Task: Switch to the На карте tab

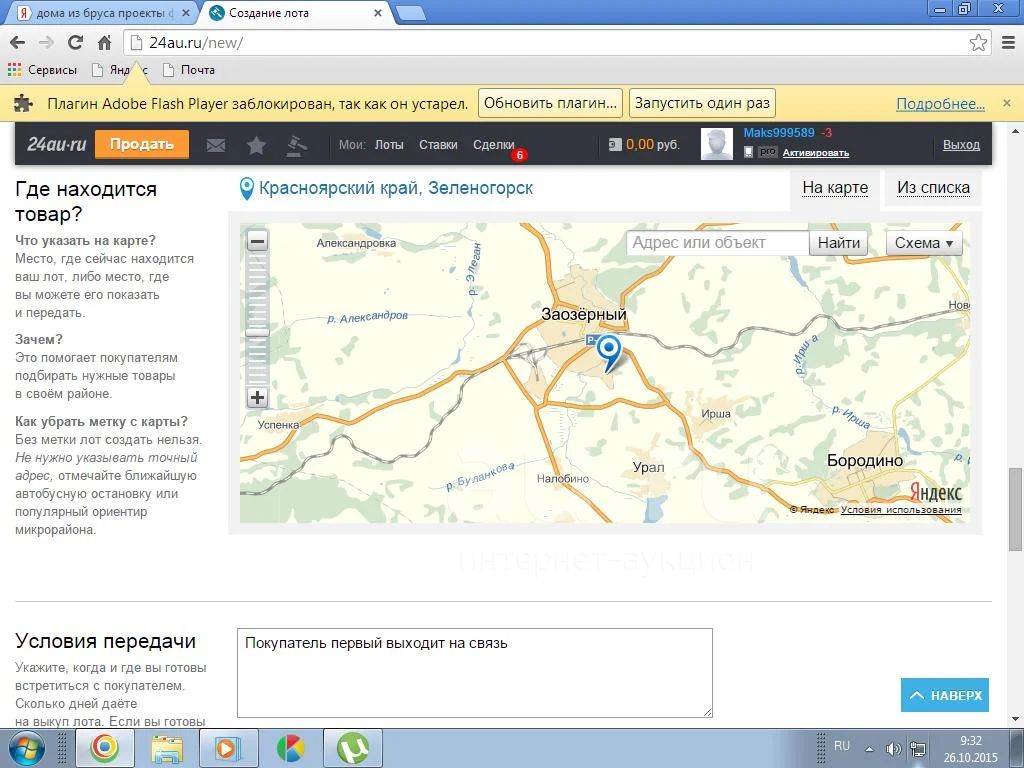Action: point(835,188)
